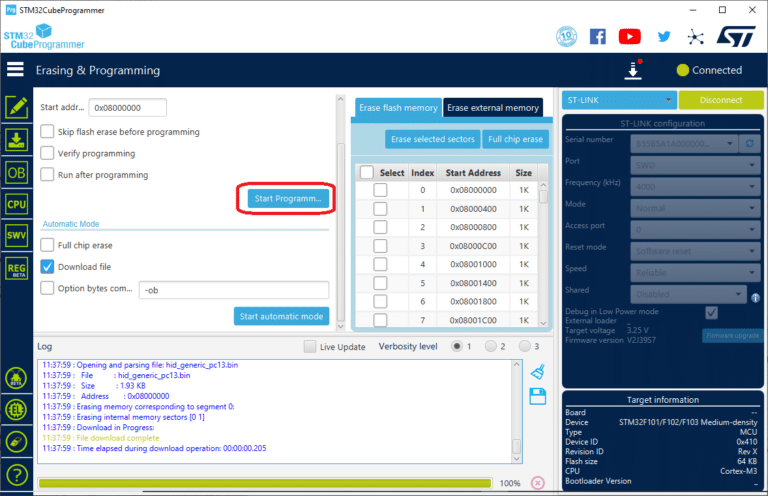The height and width of the screenshot is (496, 768).
Task: Click Erase selected sectors button
Action: point(432,139)
